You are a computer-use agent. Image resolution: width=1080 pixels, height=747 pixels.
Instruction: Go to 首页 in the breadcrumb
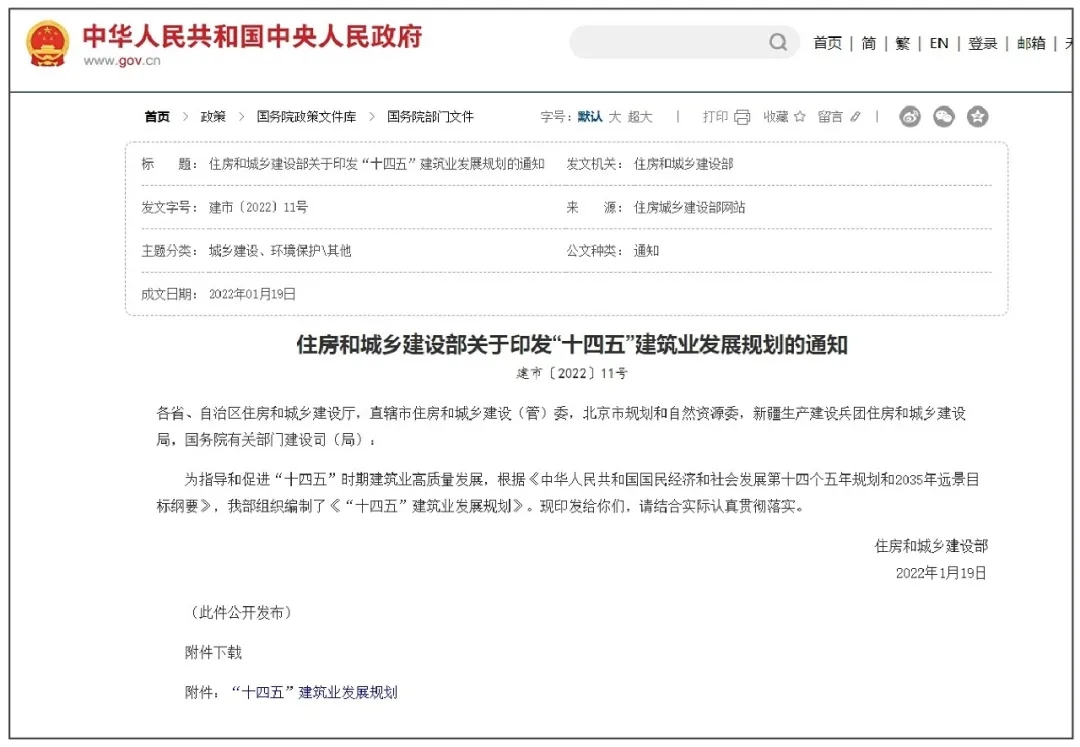click(x=157, y=116)
